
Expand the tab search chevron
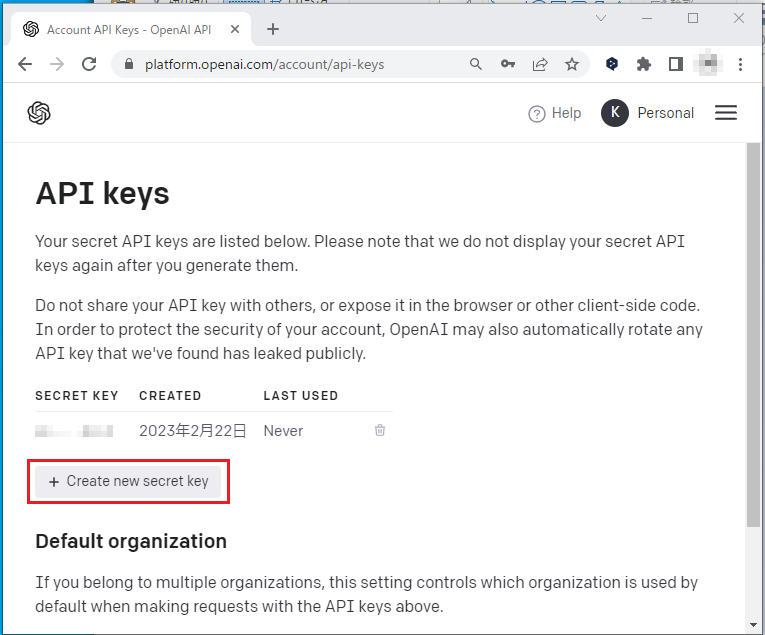point(601,18)
